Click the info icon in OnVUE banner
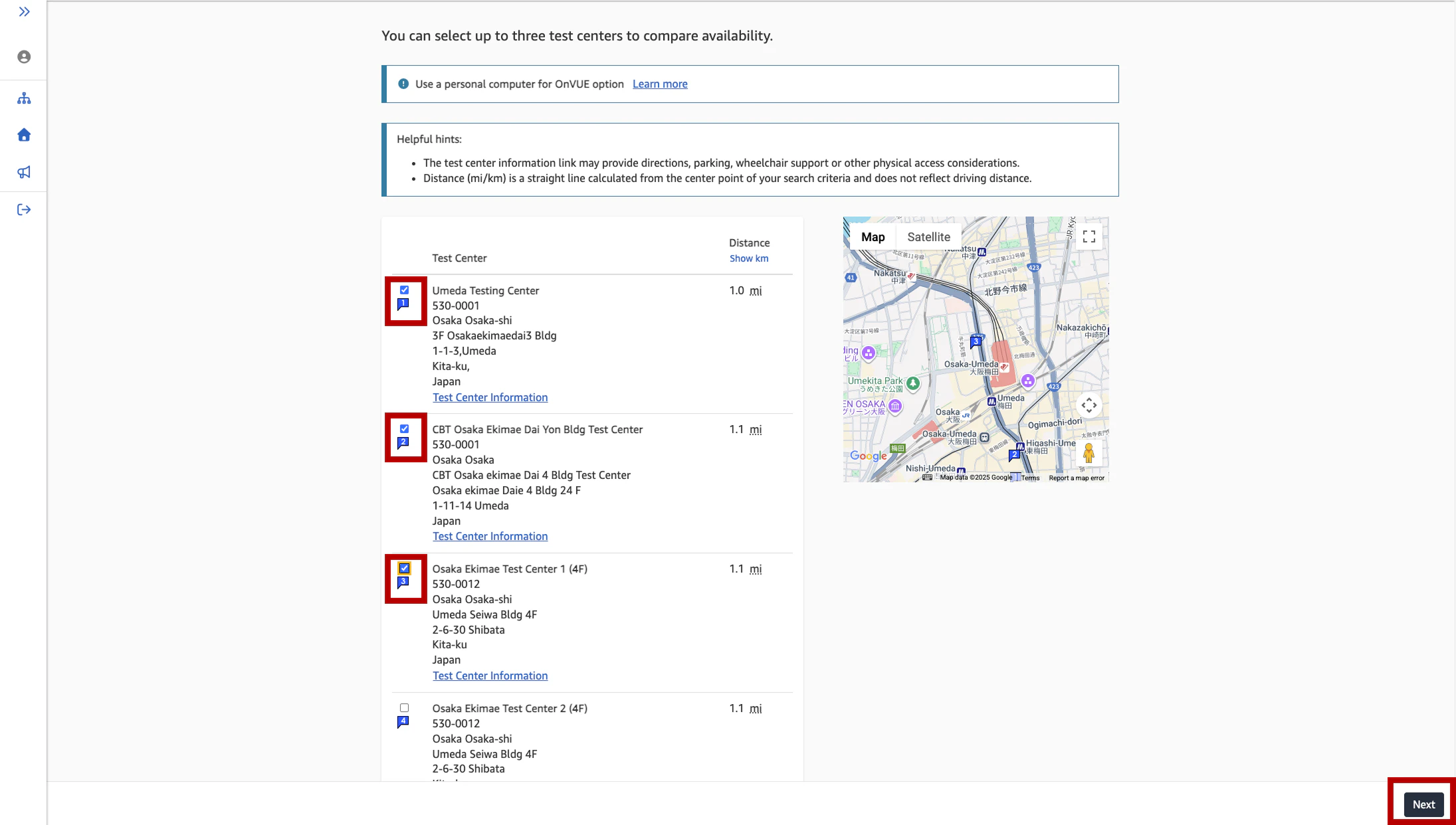The height and width of the screenshot is (825, 1456). (403, 84)
